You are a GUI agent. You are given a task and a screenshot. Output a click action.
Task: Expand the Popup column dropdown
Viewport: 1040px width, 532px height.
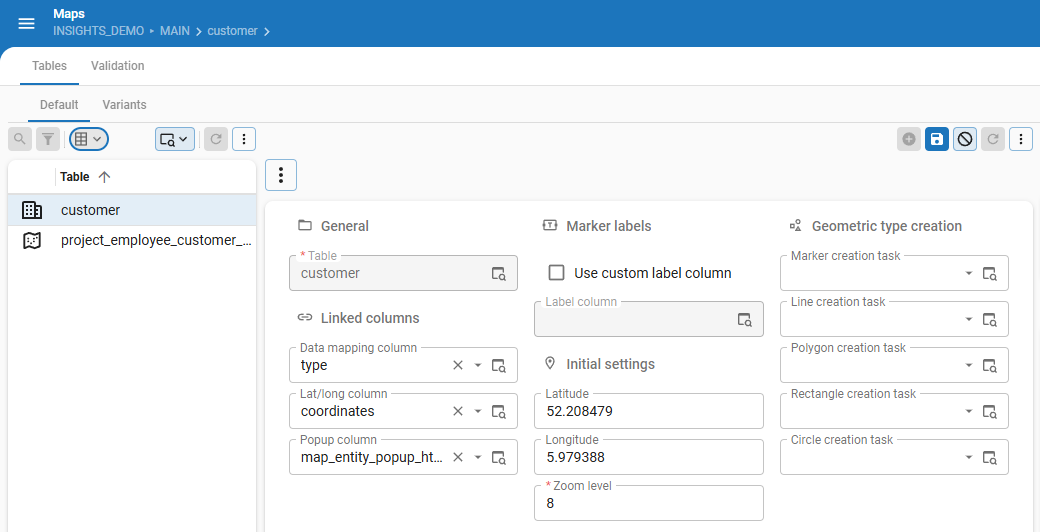[478, 457]
